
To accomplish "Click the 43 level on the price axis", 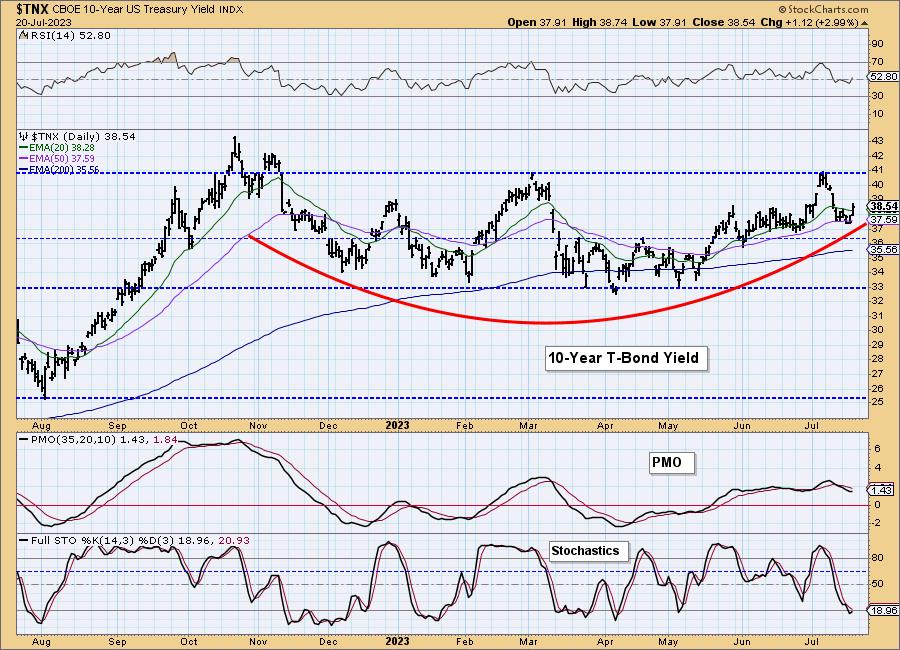I will [877, 141].
